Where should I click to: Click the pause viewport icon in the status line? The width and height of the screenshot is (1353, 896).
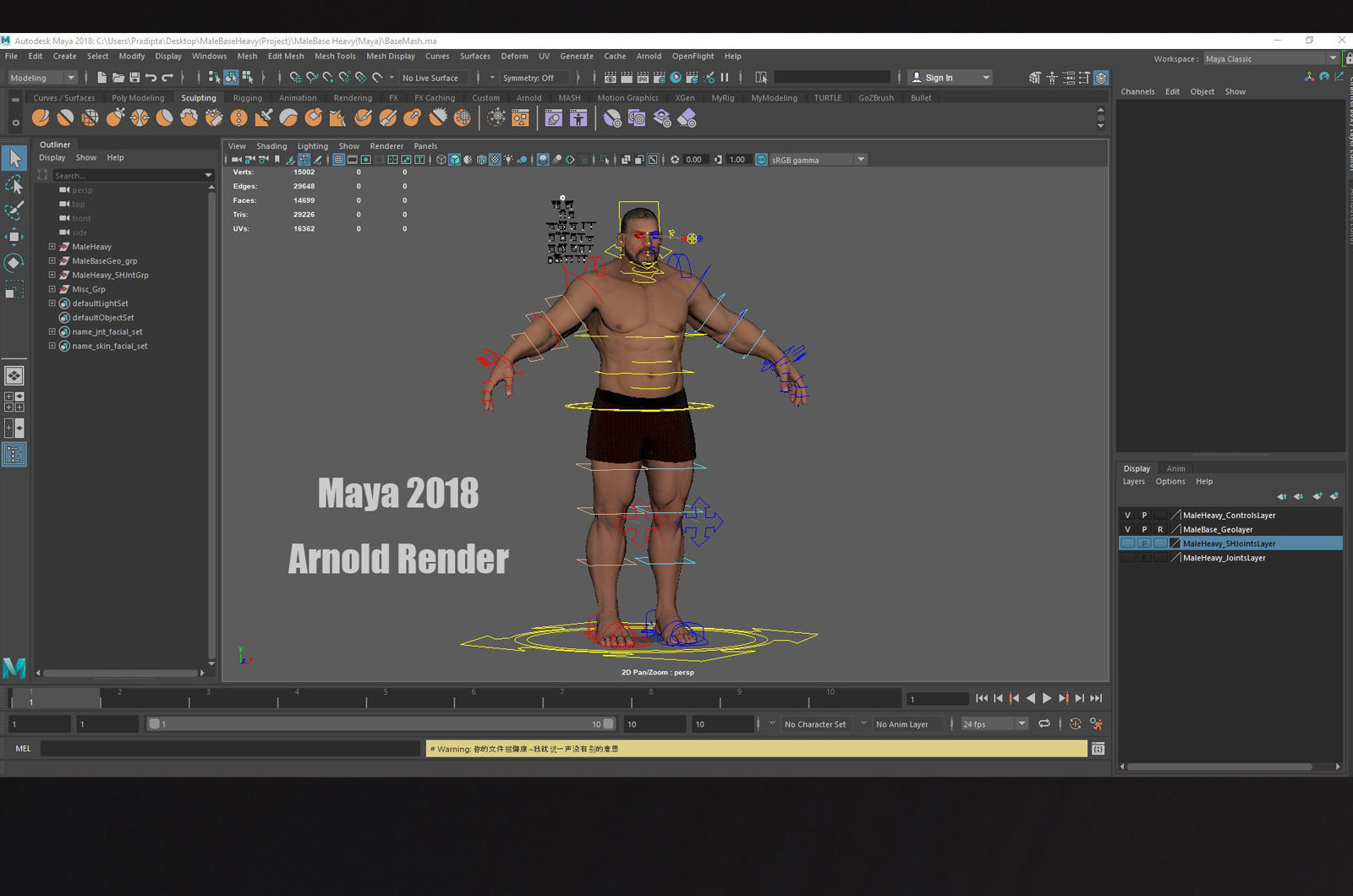click(x=725, y=78)
